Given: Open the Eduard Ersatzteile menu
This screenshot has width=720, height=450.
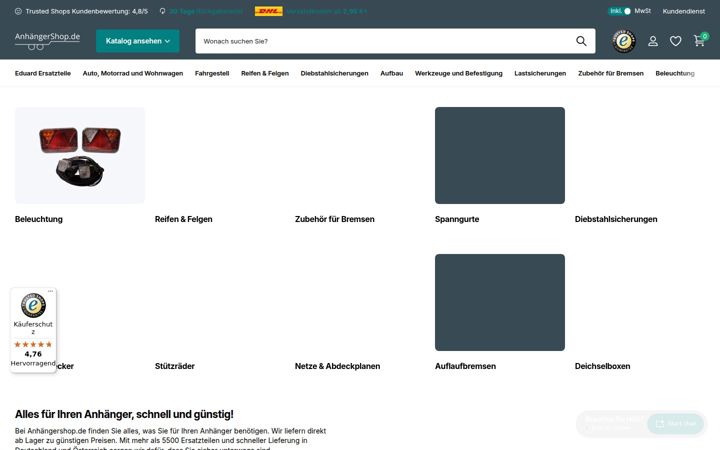Looking at the screenshot, I should coord(43,73).
